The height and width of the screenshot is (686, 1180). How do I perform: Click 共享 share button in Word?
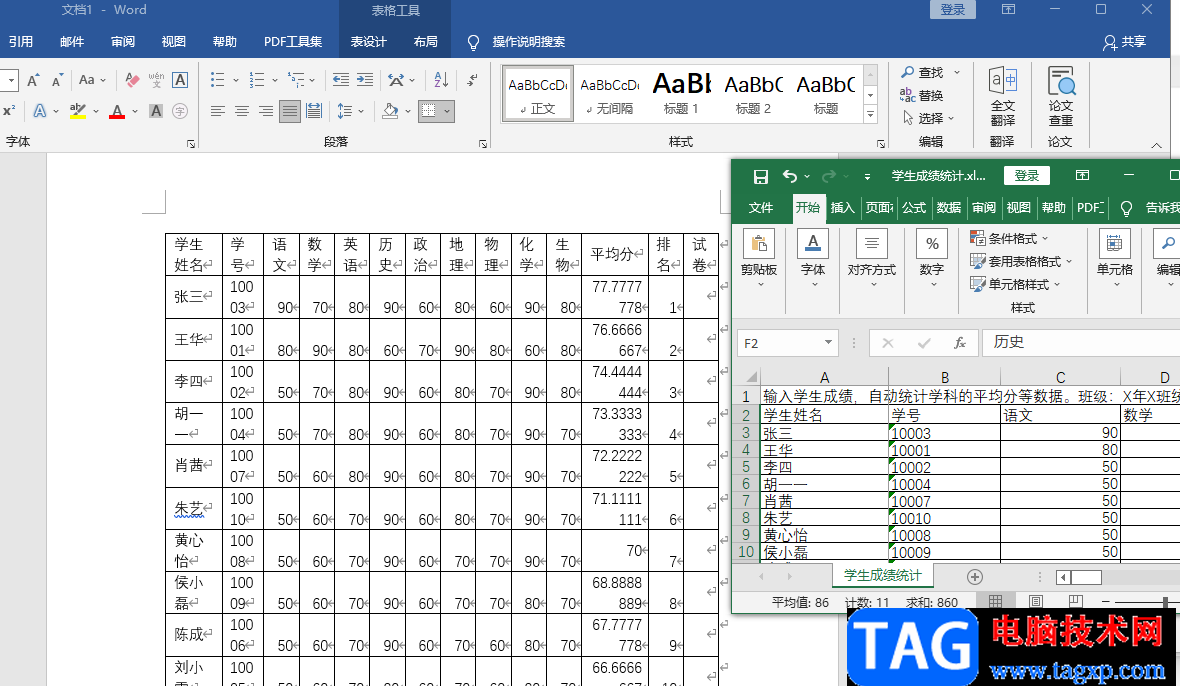coord(1124,42)
